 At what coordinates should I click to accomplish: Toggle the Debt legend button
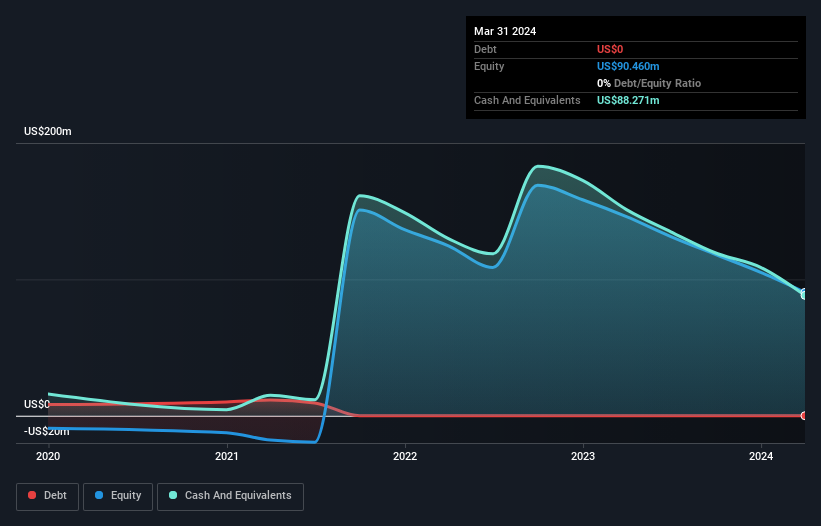48,496
